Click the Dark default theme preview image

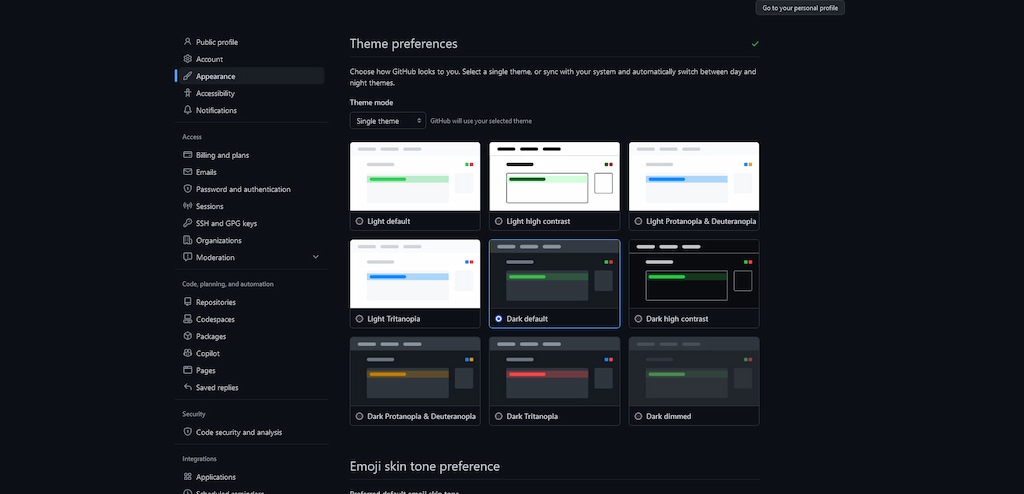click(554, 274)
